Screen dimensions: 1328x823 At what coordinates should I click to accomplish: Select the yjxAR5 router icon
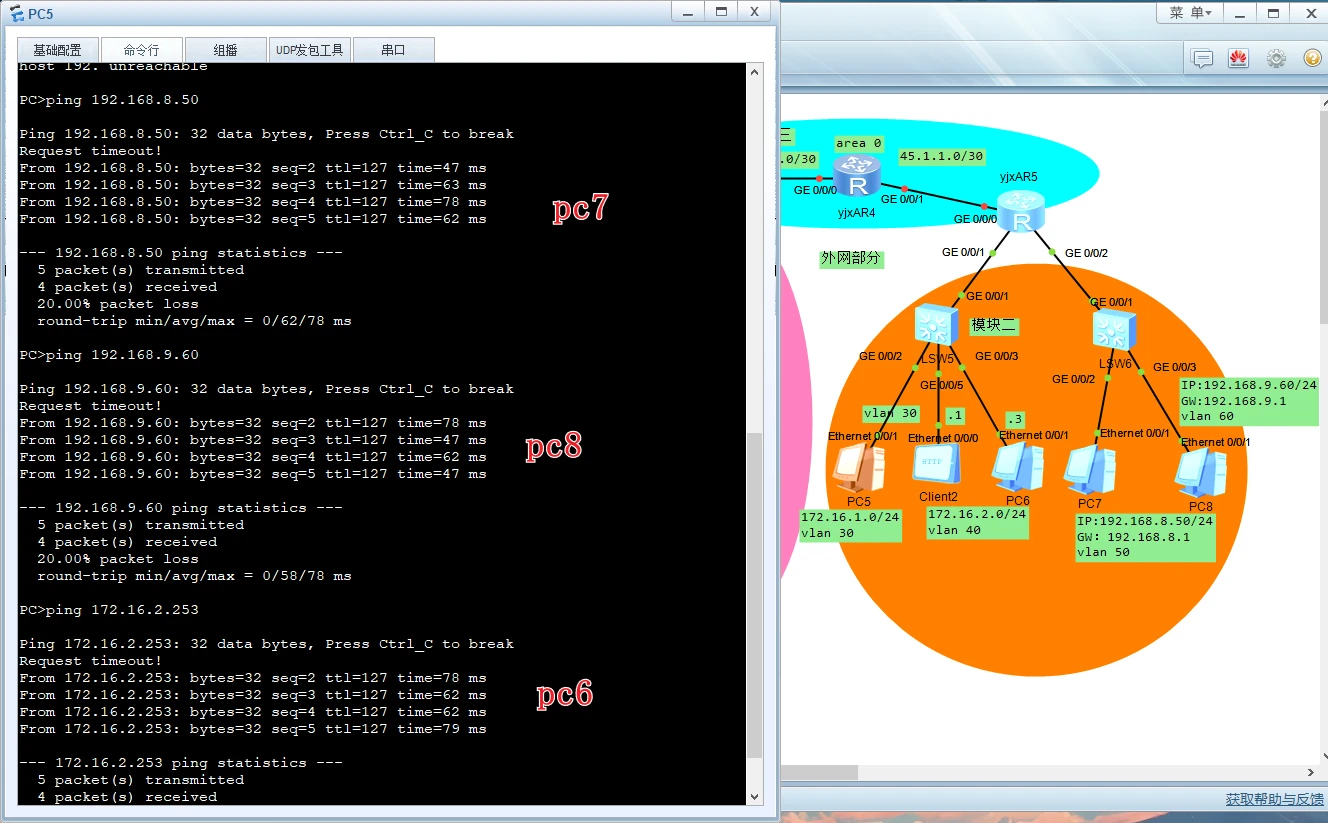(1021, 212)
